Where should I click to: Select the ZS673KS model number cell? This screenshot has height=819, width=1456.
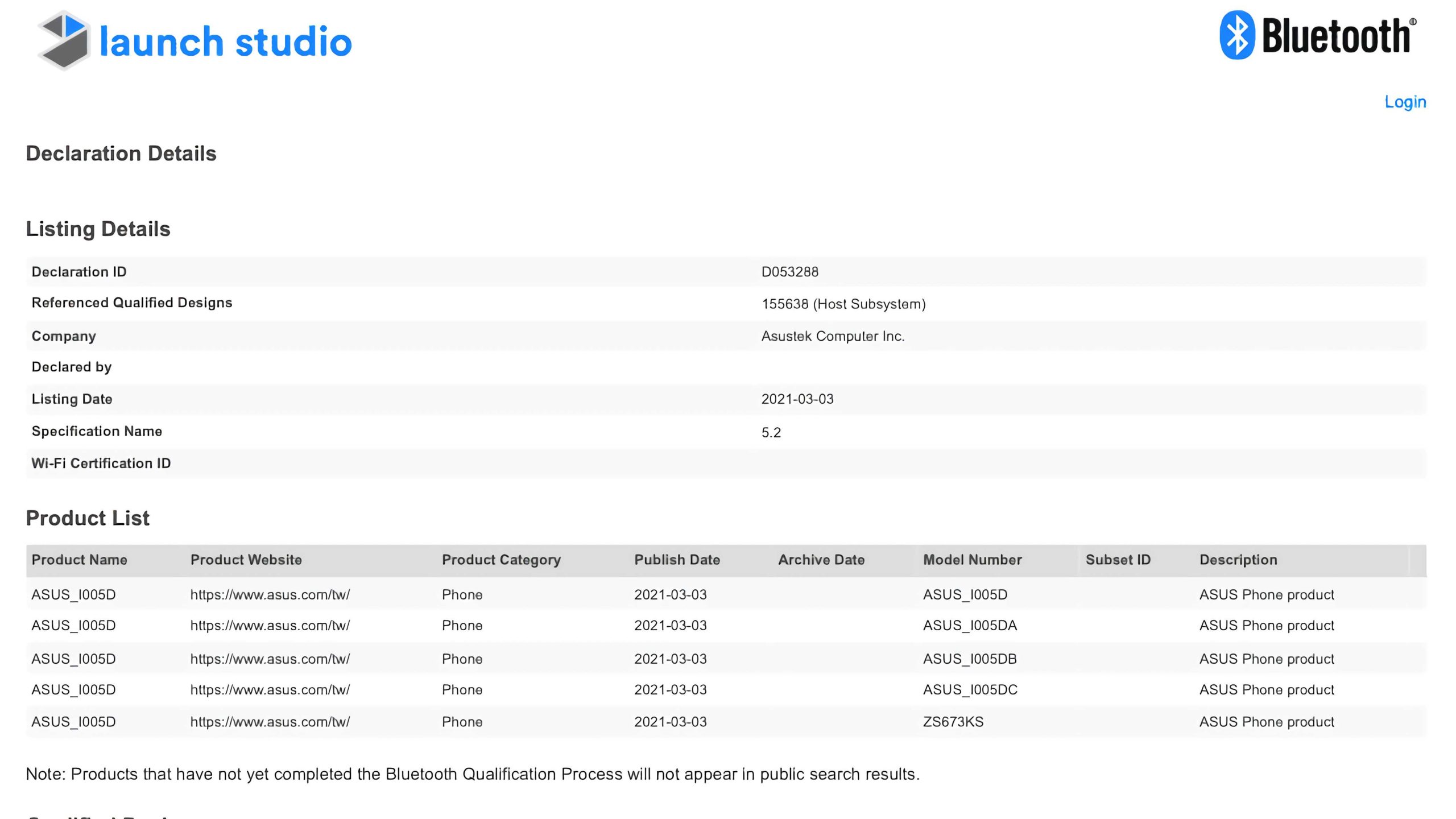953,722
